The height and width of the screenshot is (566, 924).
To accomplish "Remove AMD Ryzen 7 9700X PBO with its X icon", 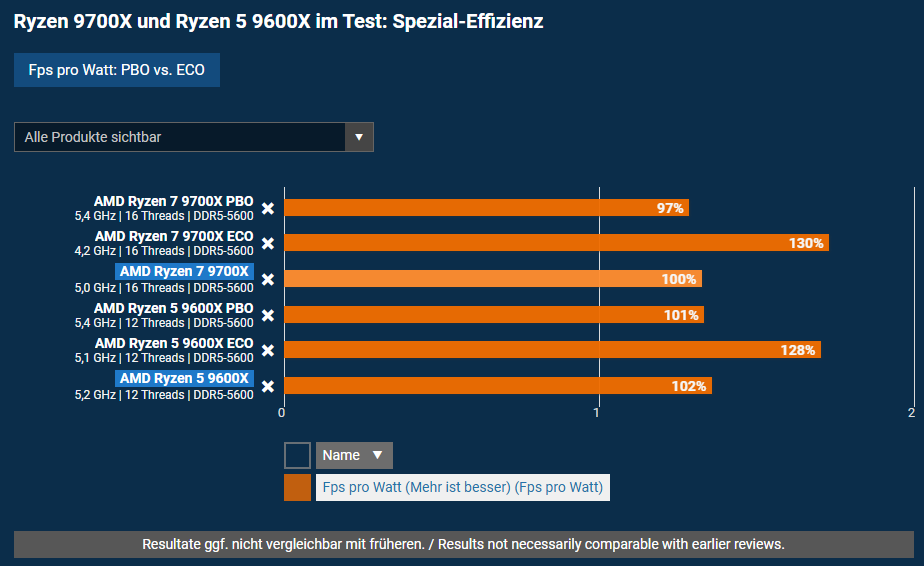I will coord(268,208).
